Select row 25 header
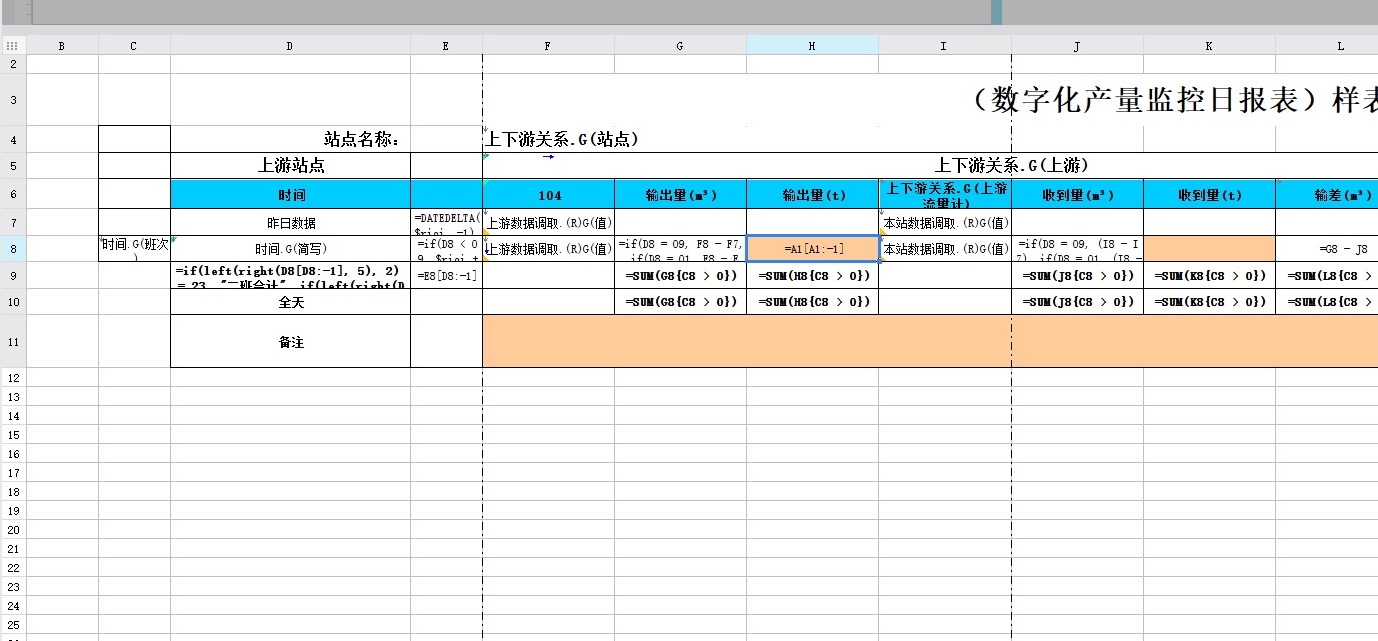 click(x=13, y=624)
